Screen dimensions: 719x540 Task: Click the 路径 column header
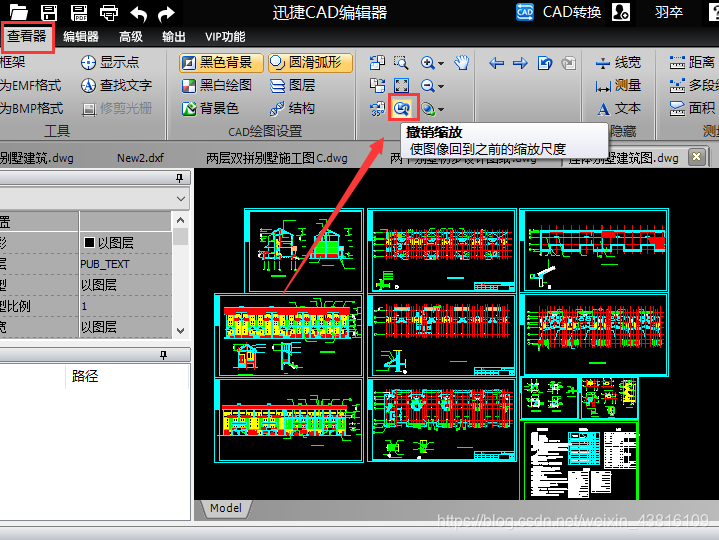tap(85, 376)
